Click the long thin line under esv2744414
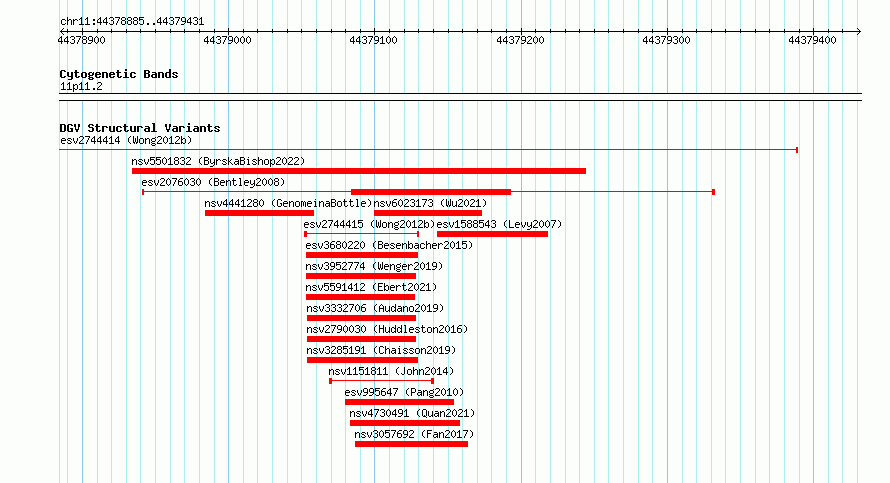 pyautogui.click(x=429, y=150)
